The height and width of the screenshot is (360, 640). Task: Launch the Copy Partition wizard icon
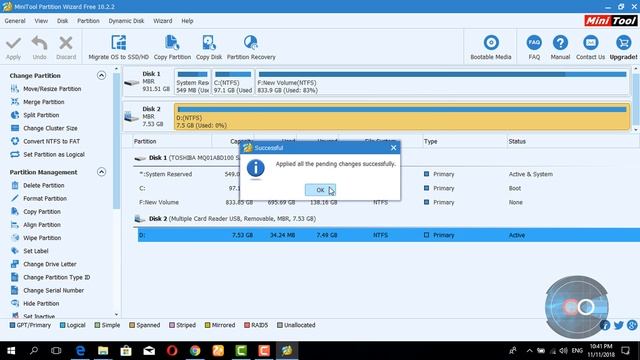[x=172, y=43]
